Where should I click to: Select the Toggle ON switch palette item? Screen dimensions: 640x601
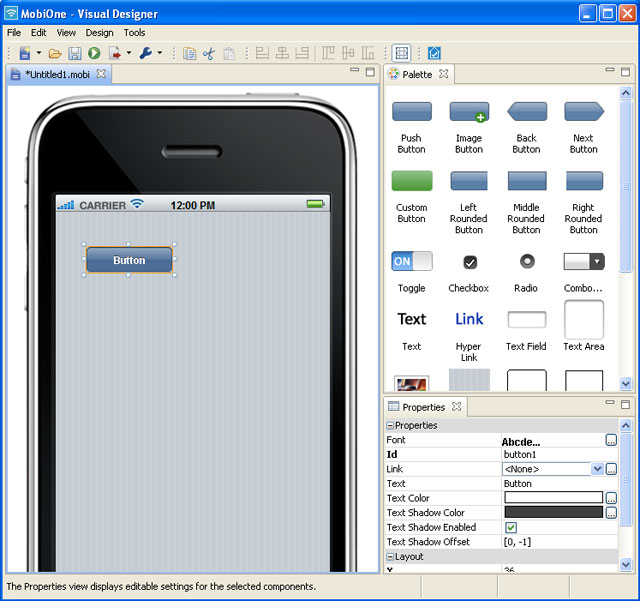(x=411, y=272)
